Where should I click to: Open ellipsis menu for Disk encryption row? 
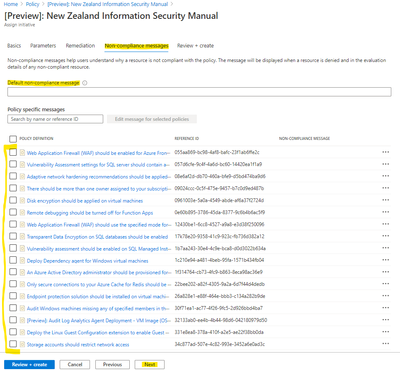(x=386, y=200)
